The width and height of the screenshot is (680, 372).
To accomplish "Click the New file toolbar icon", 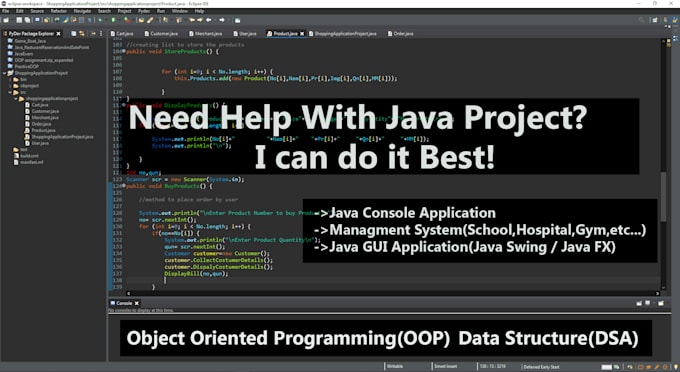I will click(x=6, y=20).
